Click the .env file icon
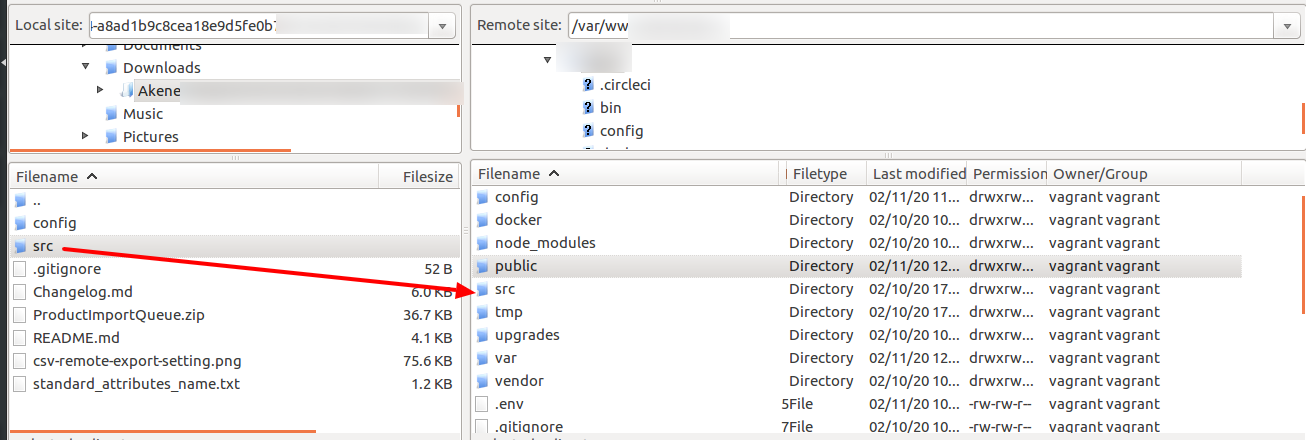1306x440 pixels. (482, 404)
